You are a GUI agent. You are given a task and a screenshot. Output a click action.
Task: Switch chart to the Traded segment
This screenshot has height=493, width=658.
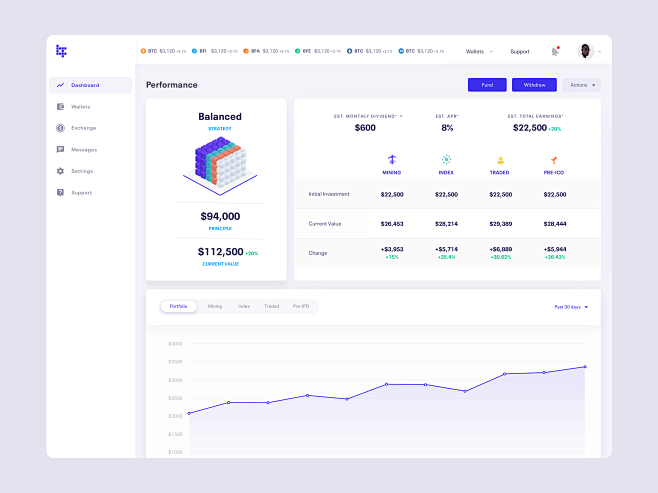pyautogui.click(x=271, y=306)
